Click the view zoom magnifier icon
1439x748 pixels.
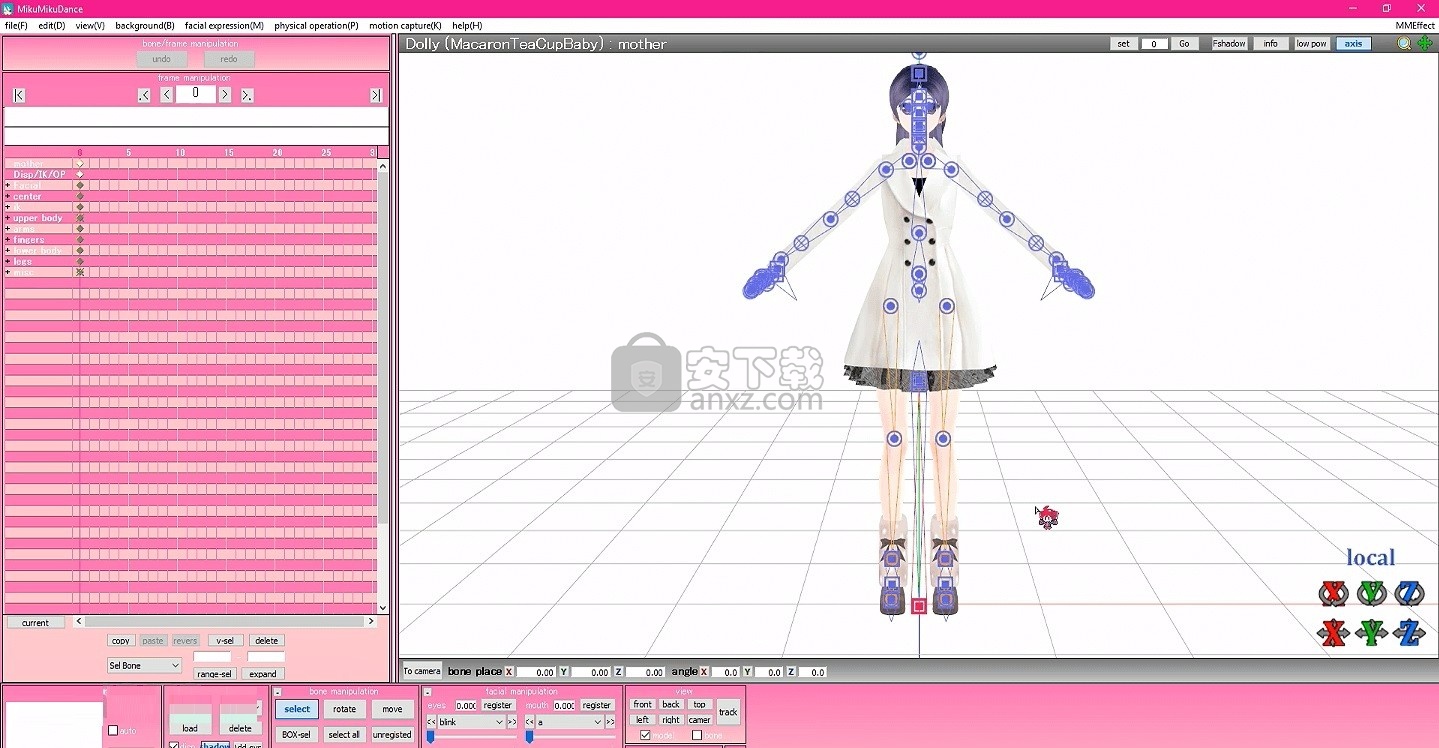(1405, 43)
